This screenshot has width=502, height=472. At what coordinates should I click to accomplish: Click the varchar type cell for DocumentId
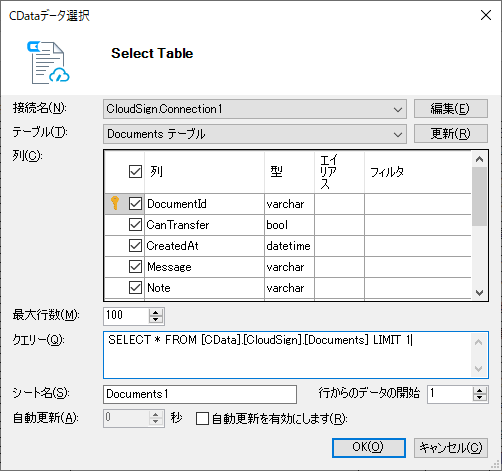tap(289, 204)
